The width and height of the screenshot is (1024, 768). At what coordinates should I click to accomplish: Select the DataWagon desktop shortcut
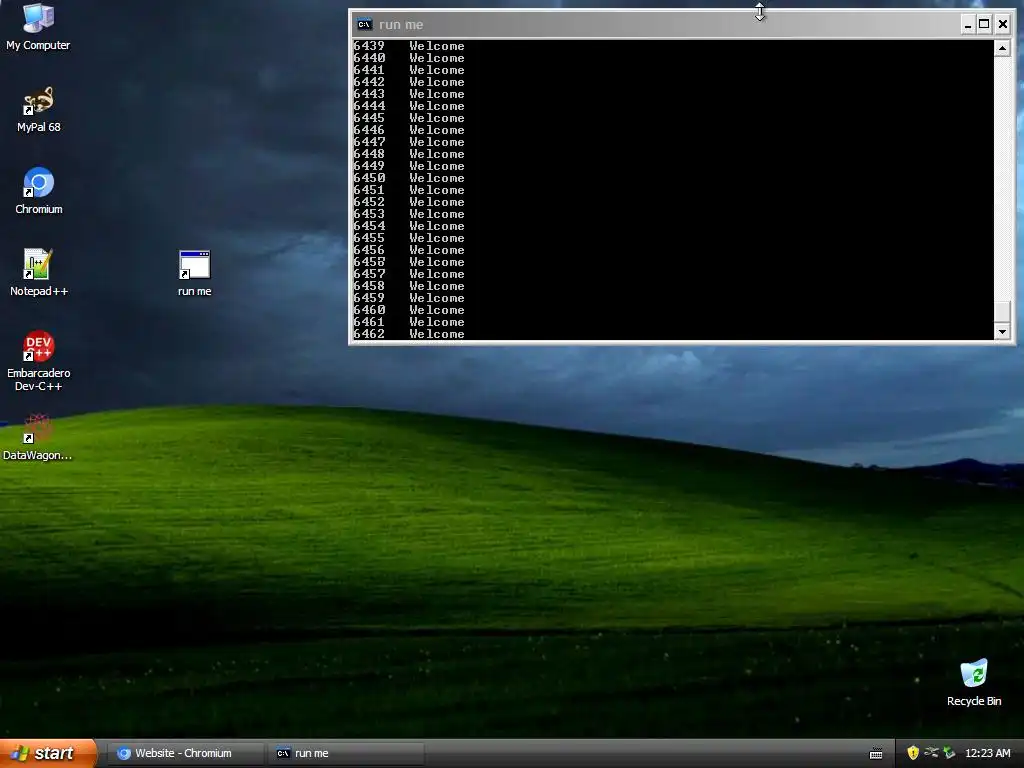pyautogui.click(x=37, y=438)
